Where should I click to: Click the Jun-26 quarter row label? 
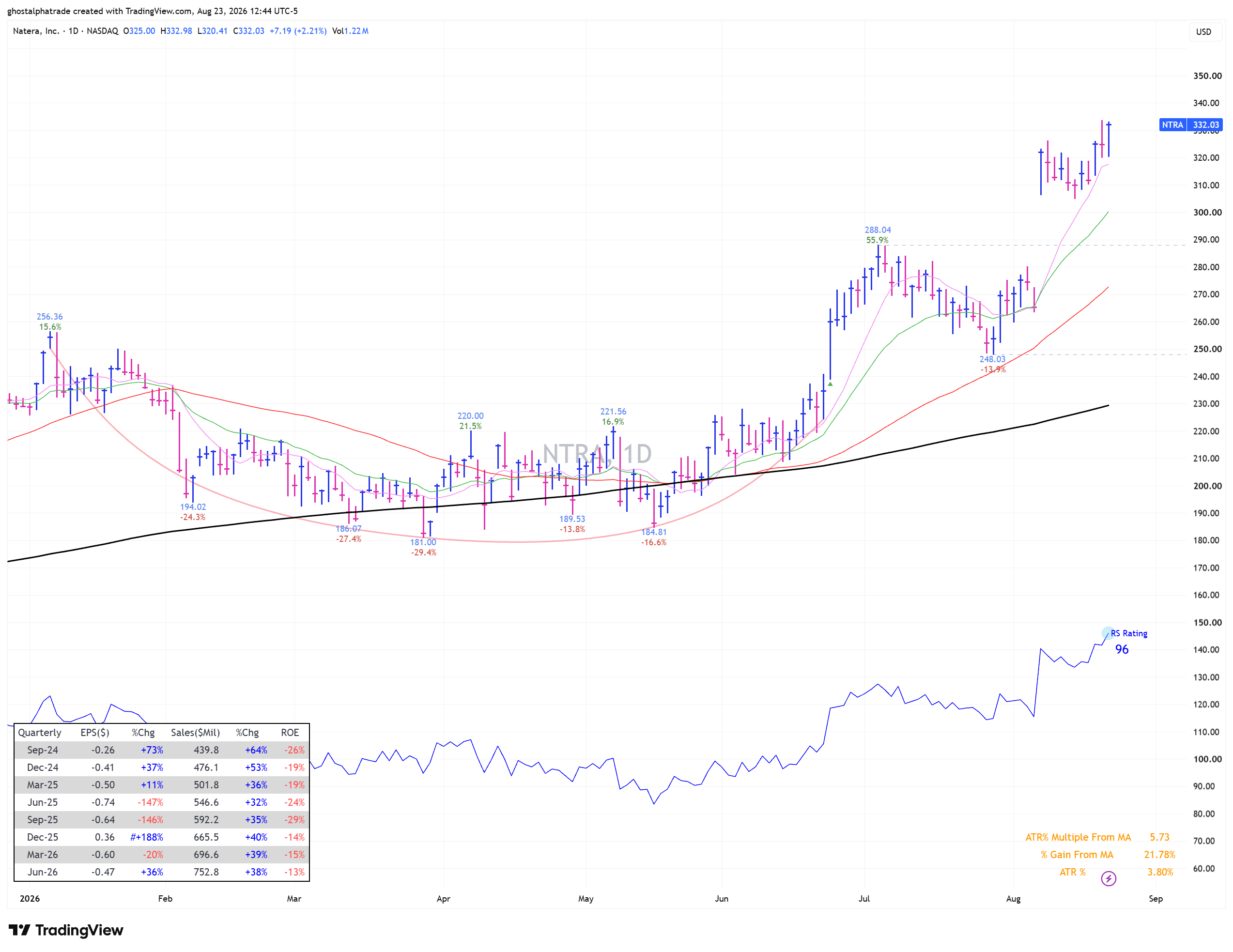point(42,873)
